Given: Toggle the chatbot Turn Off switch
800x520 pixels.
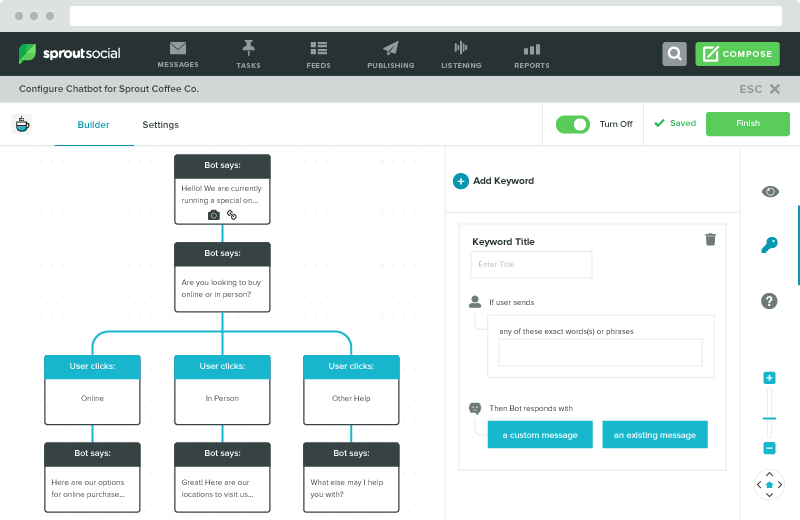Looking at the screenshot, I should pos(572,124).
